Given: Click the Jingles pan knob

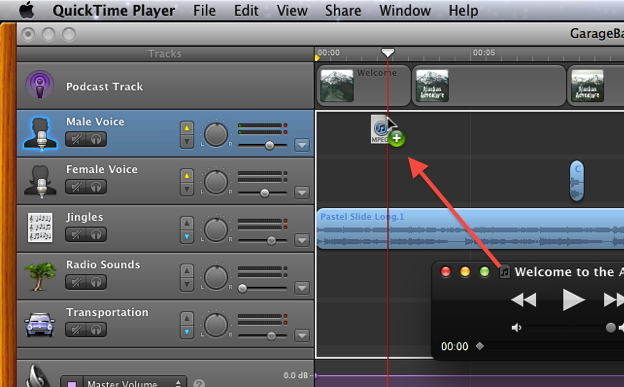Looking at the screenshot, I should tap(216, 230).
